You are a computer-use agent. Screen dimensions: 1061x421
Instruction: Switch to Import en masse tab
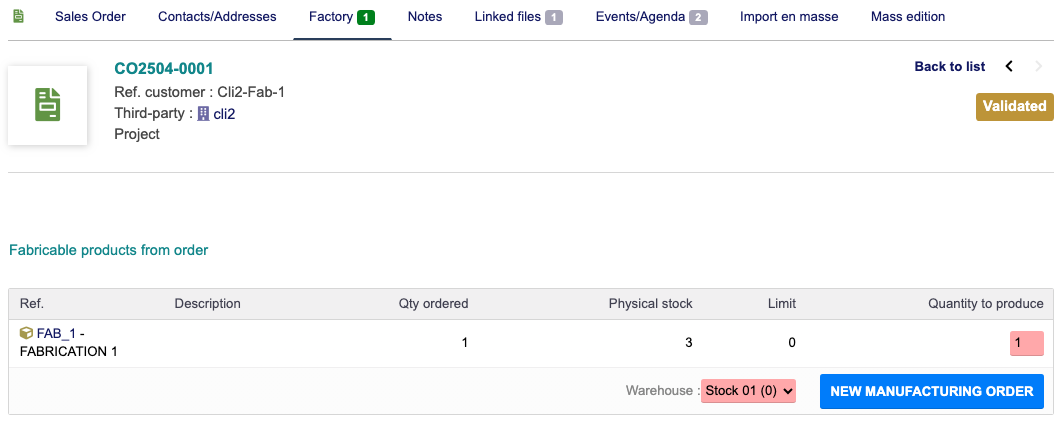coord(789,16)
